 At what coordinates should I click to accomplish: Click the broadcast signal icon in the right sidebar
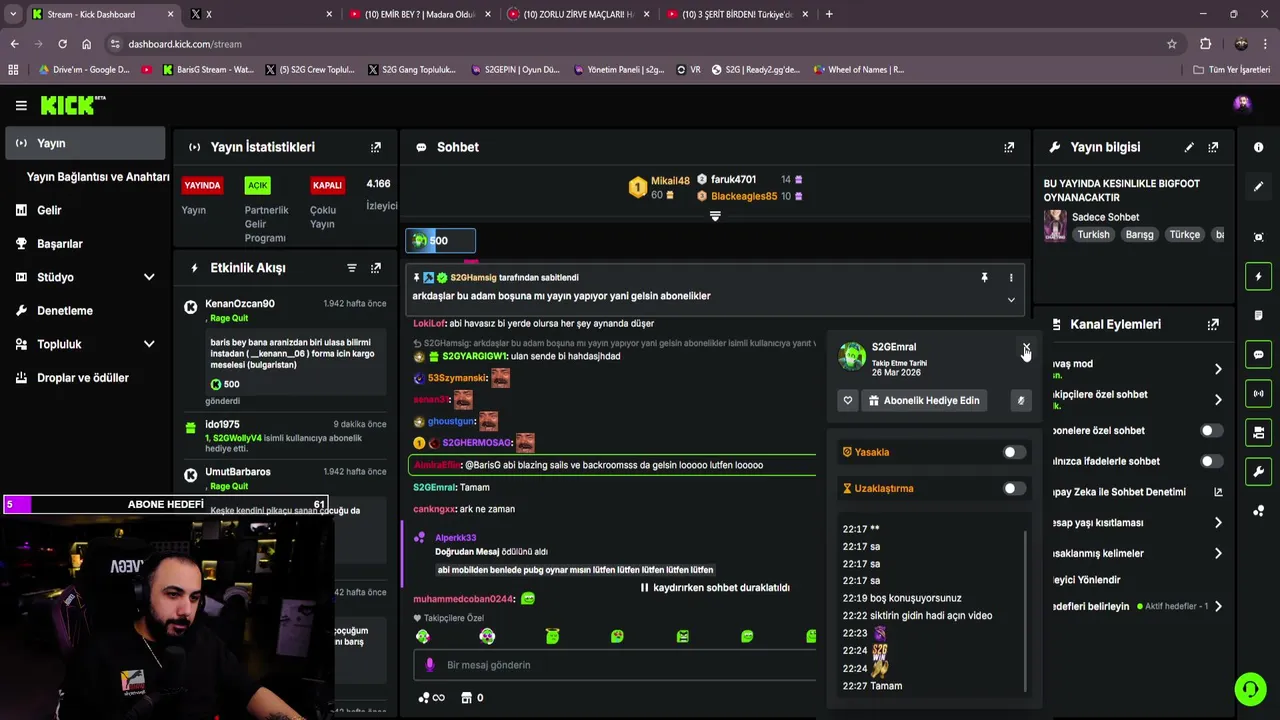pyautogui.click(x=1258, y=393)
